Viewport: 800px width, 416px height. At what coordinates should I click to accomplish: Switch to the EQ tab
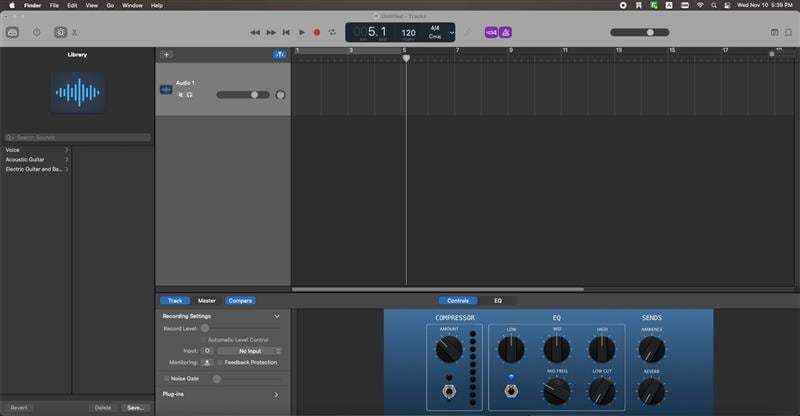click(498, 301)
